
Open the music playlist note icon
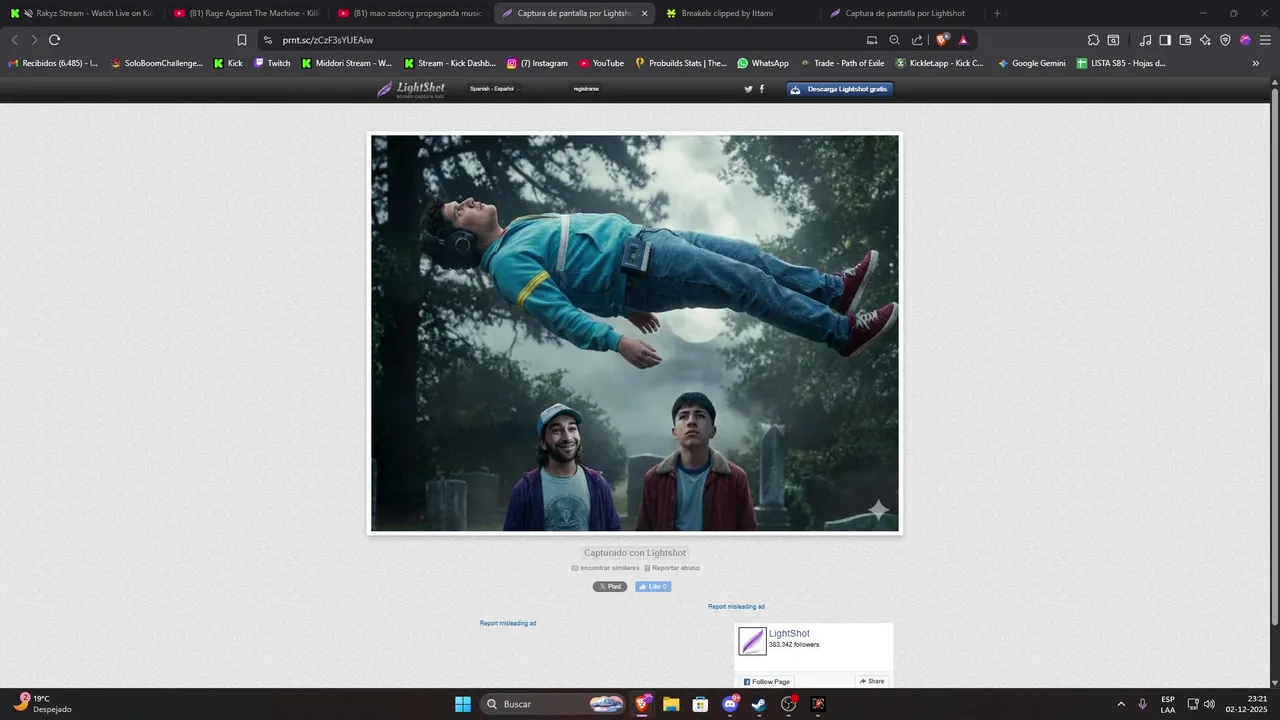pyautogui.click(x=1145, y=40)
